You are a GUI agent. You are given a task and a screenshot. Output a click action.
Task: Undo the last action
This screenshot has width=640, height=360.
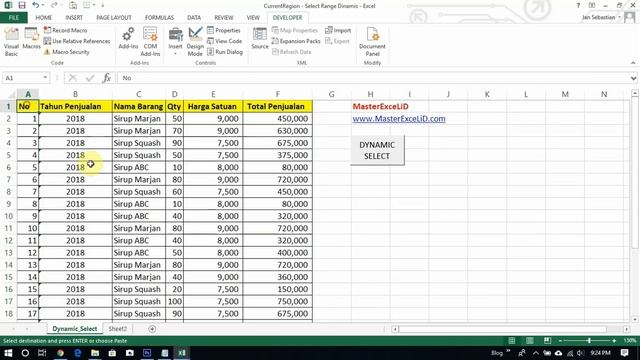click(x=36, y=5)
